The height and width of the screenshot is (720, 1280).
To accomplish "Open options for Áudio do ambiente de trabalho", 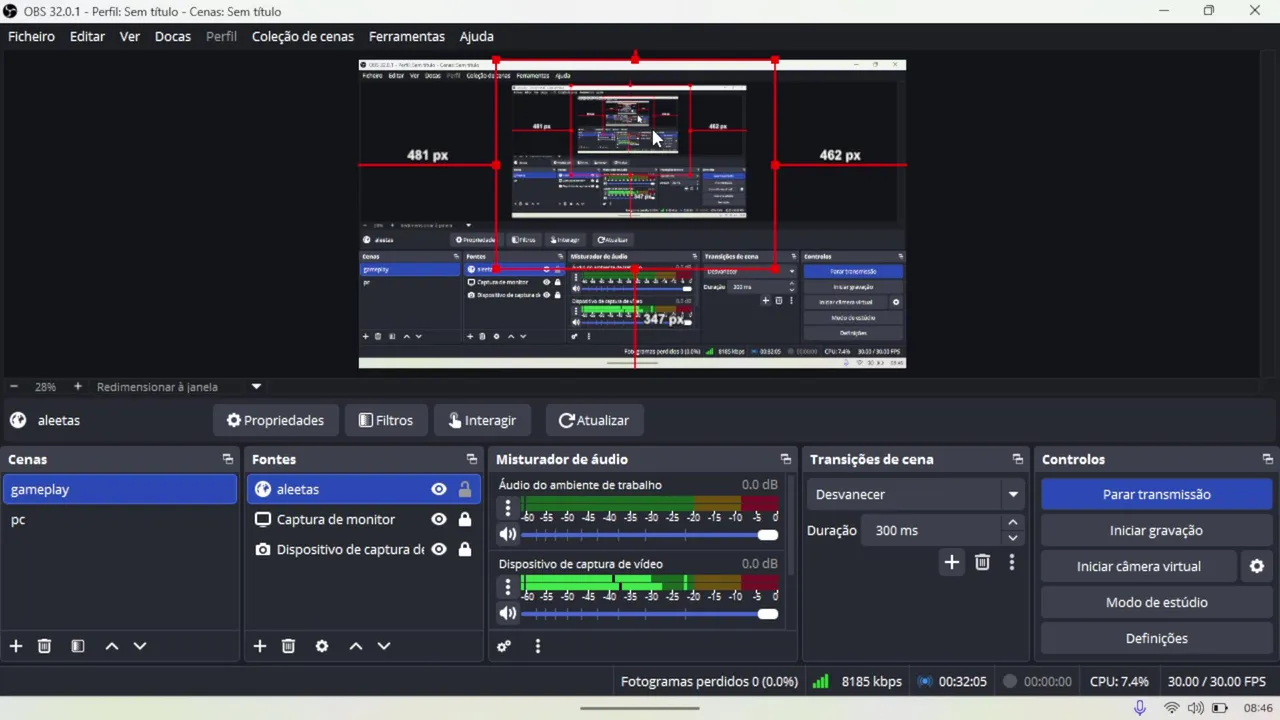I will [508, 508].
